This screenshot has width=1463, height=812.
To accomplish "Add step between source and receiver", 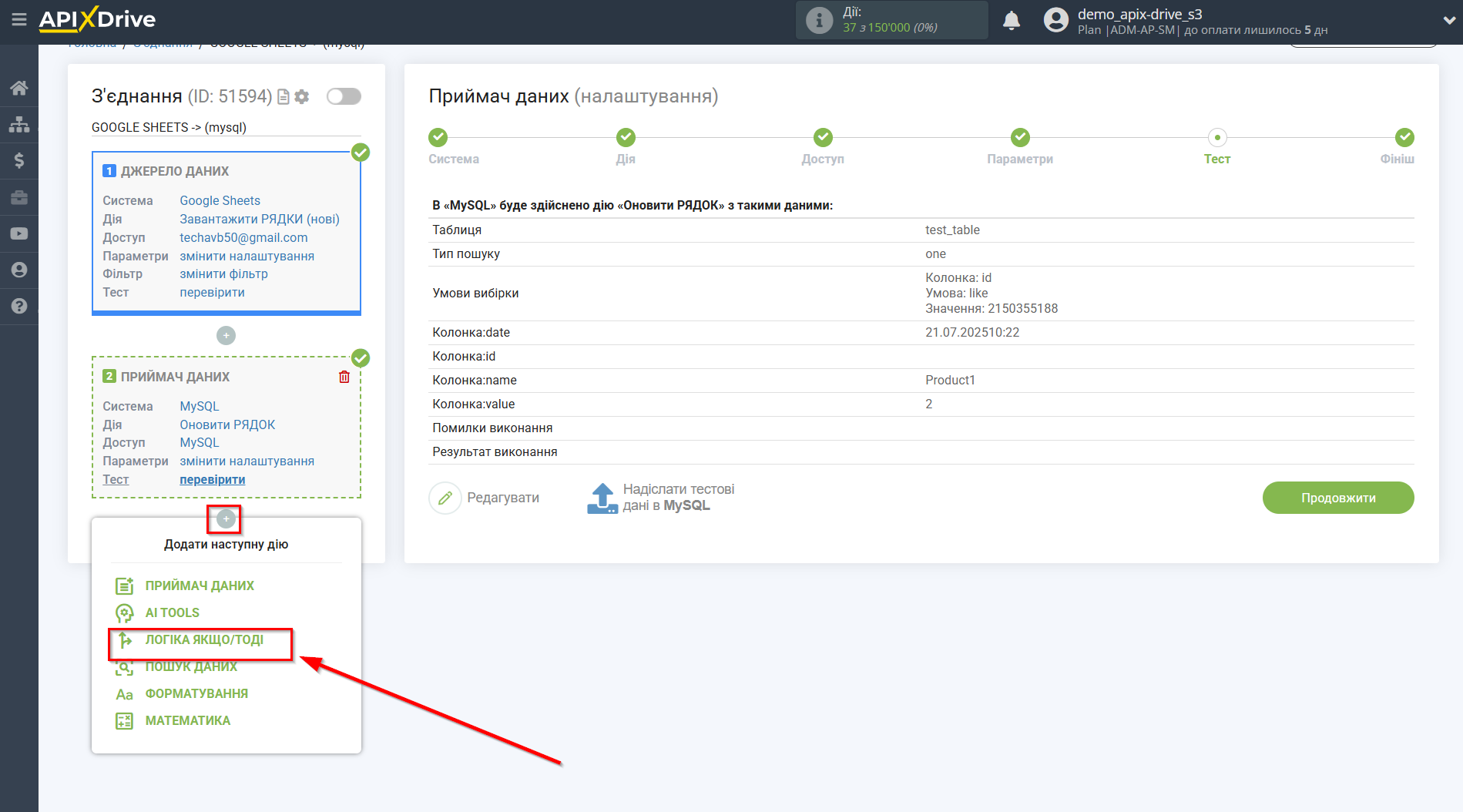I will point(226,336).
